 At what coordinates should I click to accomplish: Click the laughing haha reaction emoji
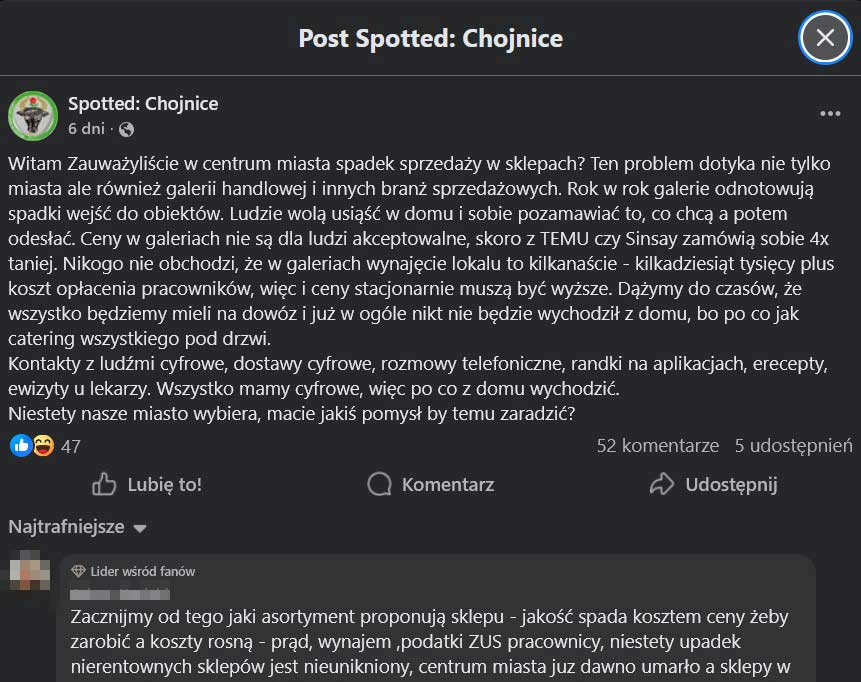[x=43, y=446]
